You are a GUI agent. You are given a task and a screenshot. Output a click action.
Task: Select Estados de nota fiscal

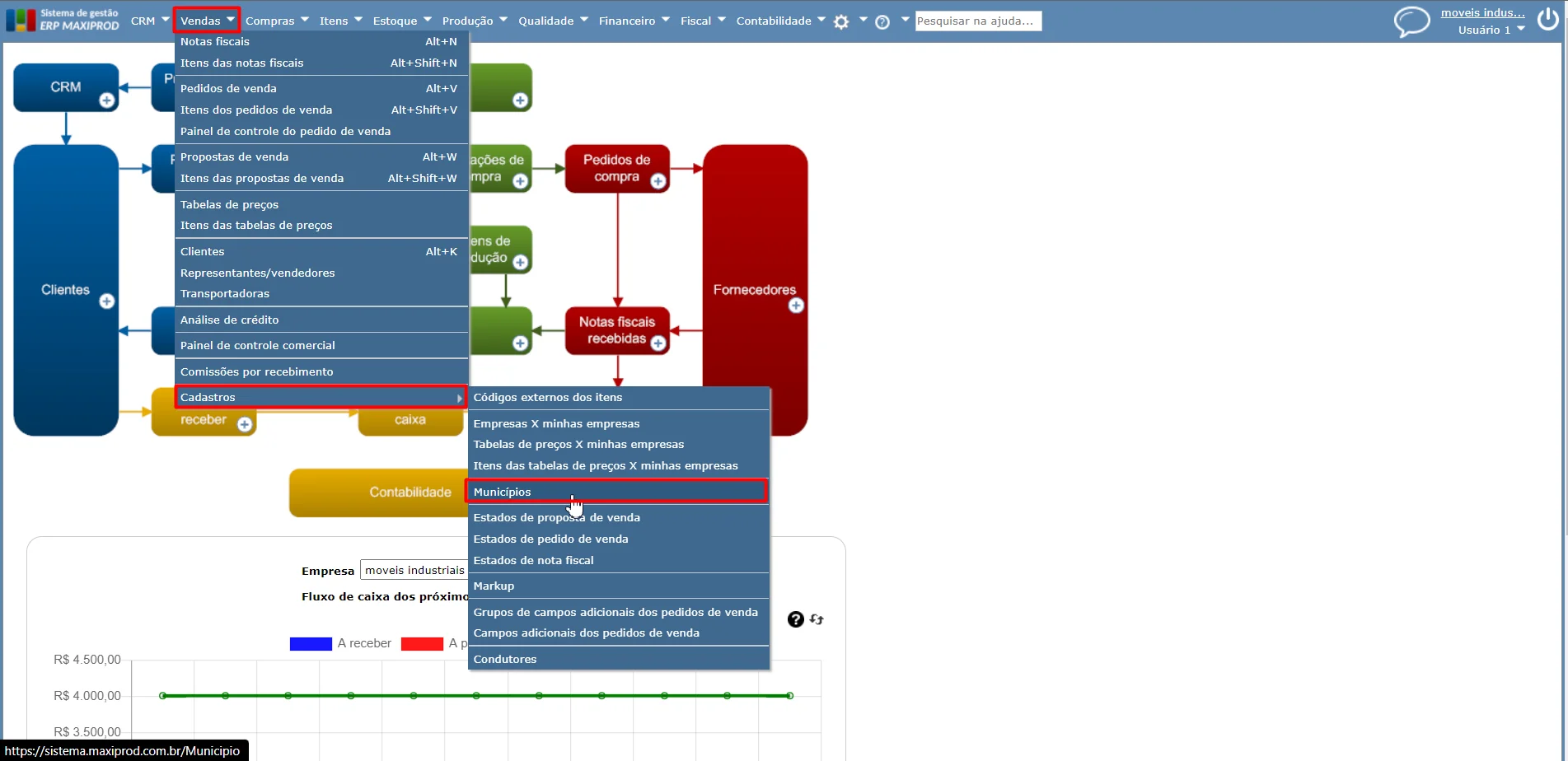click(619, 560)
